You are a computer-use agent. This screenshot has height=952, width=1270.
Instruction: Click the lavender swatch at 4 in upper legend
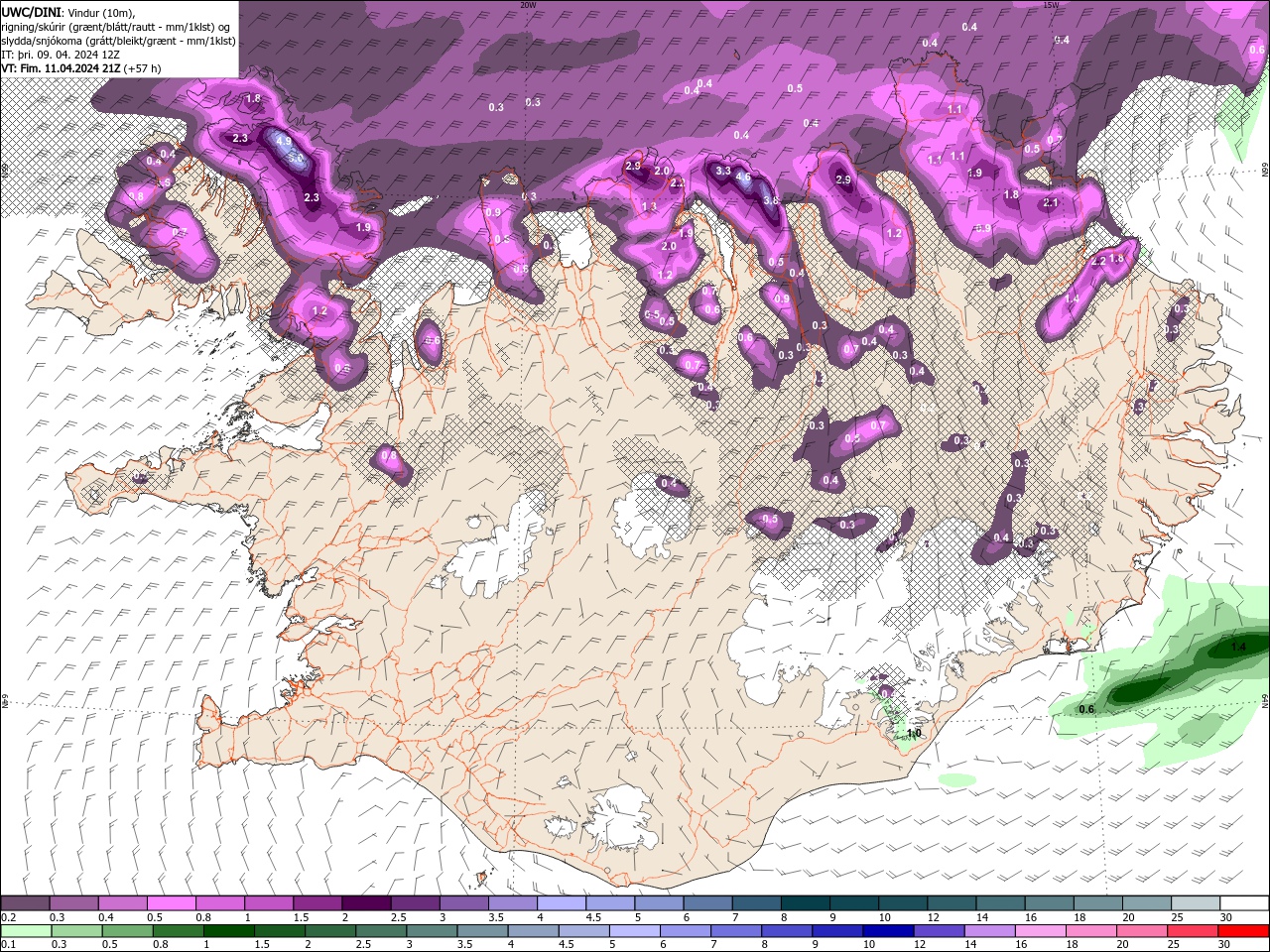click(x=561, y=903)
